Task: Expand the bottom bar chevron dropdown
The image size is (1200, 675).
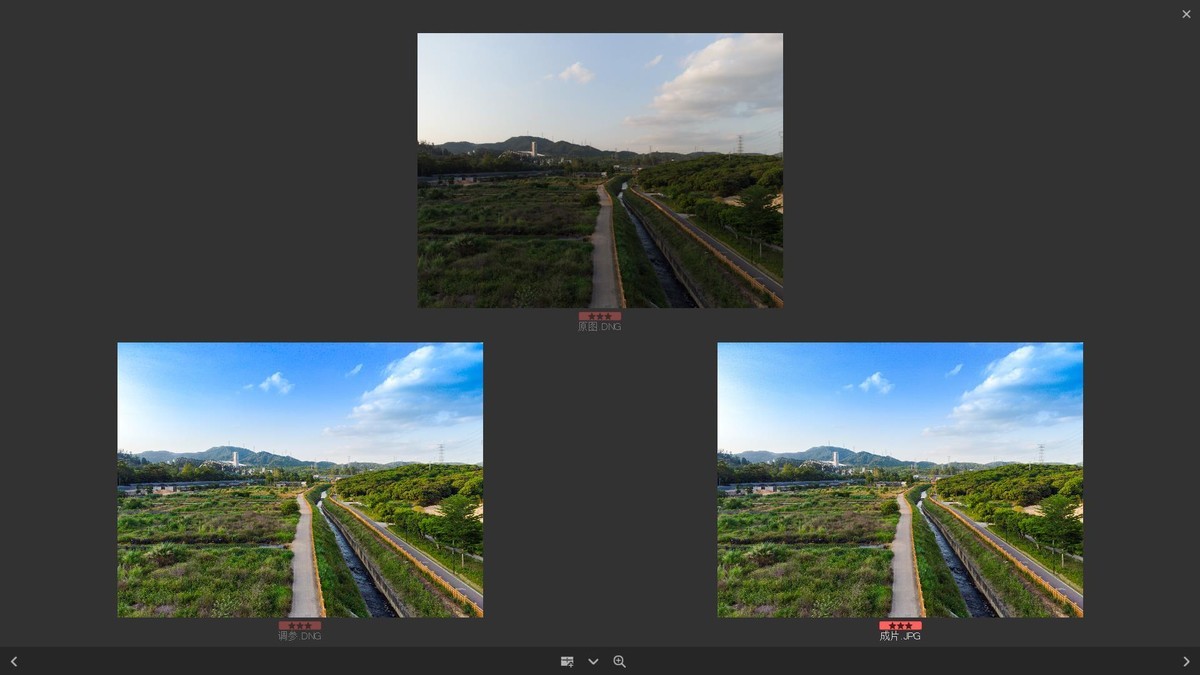Action: tap(593, 661)
